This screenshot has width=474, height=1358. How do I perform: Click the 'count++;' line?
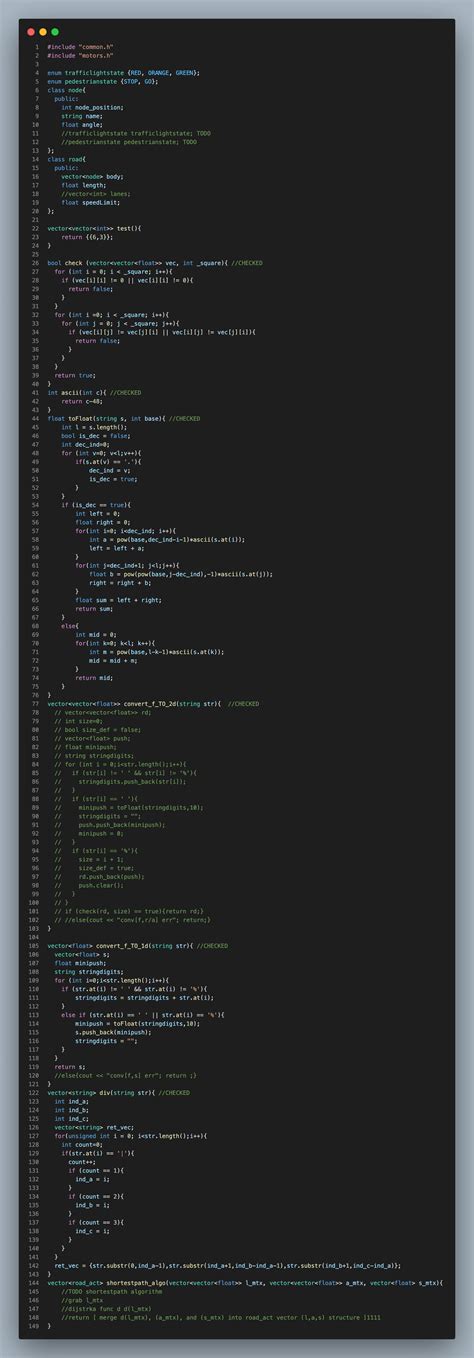coord(83,1161)
